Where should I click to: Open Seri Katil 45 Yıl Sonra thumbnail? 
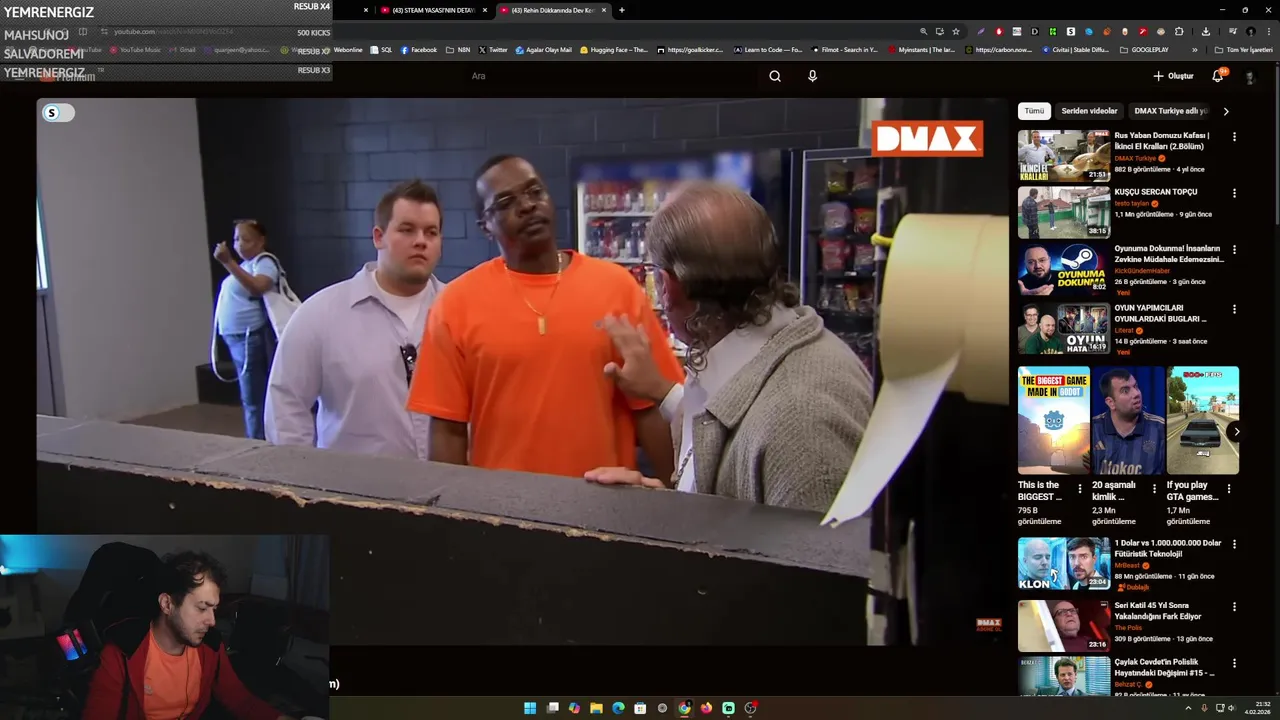pyautogui.click(x=1064, y=625)
